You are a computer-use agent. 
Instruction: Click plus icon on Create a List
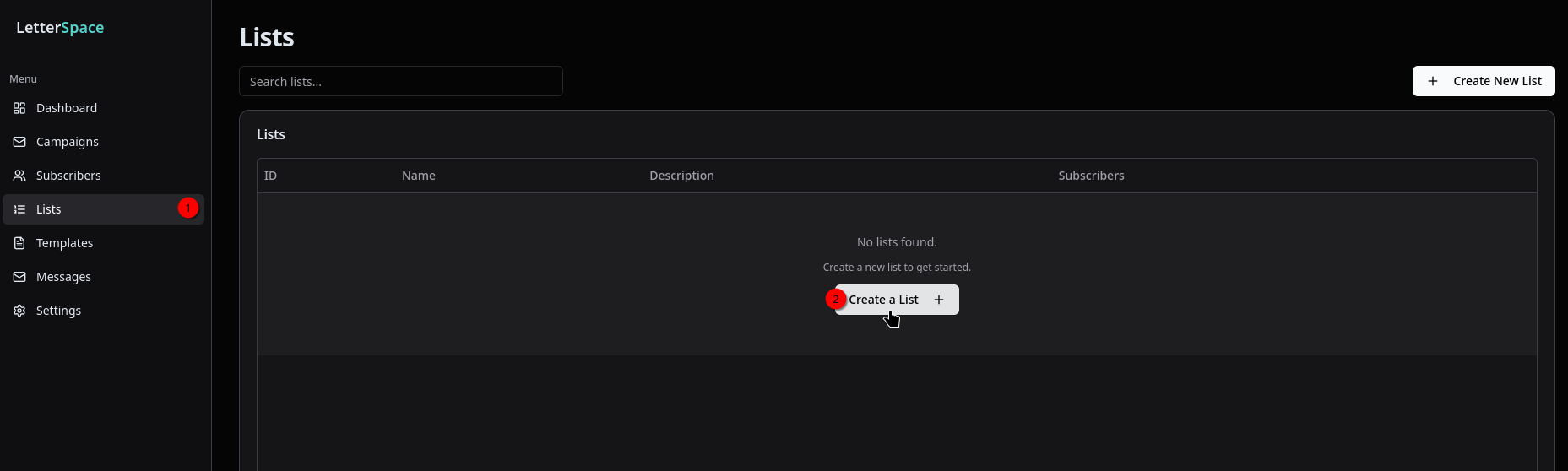coord(939,300)
